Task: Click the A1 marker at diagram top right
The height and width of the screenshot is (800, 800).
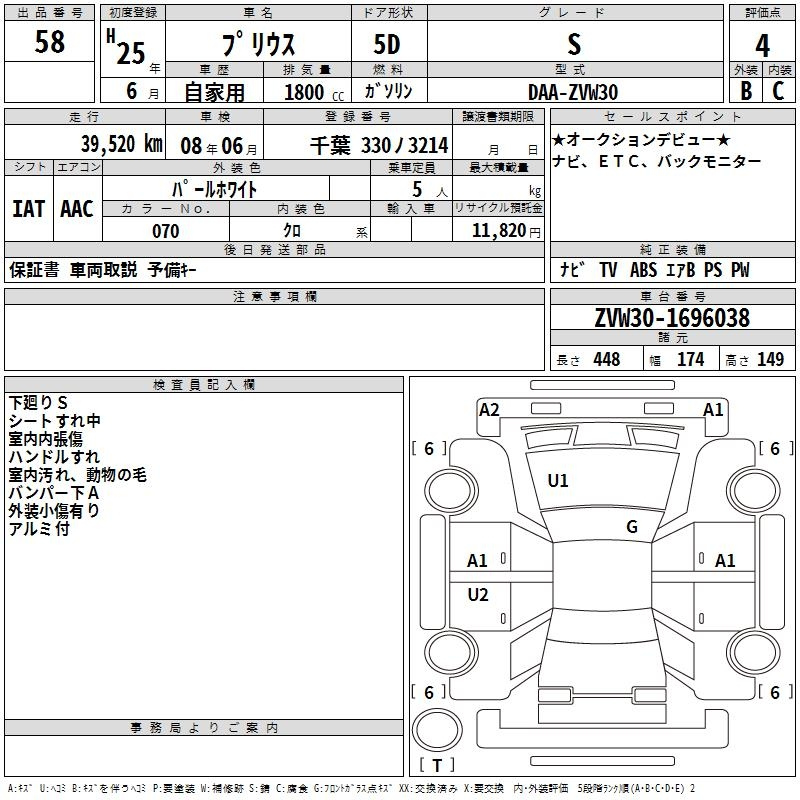Action: pos(713,409)
